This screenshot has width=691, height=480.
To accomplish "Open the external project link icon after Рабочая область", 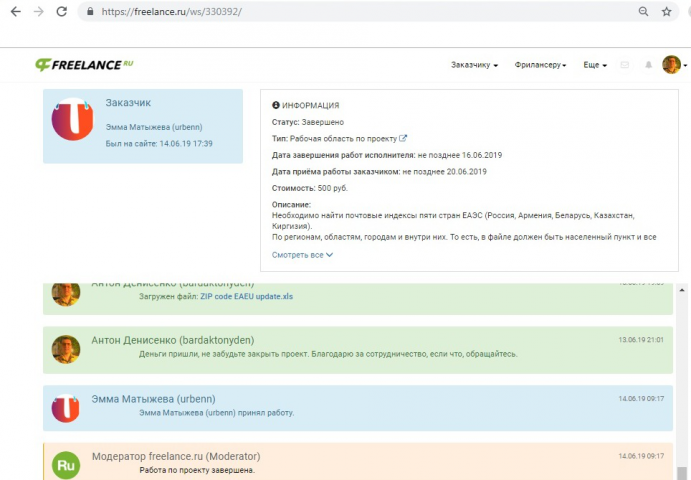I will [403, 138].
